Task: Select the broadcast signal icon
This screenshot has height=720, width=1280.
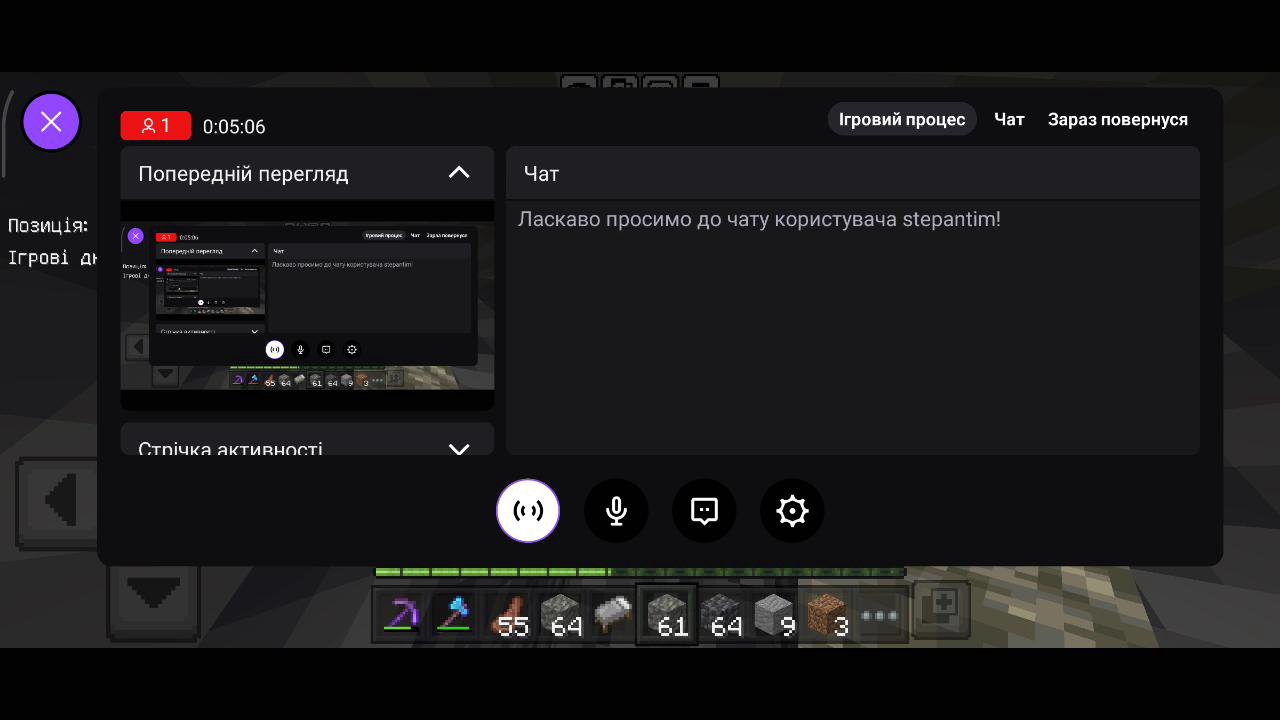Action: [528, 511]
